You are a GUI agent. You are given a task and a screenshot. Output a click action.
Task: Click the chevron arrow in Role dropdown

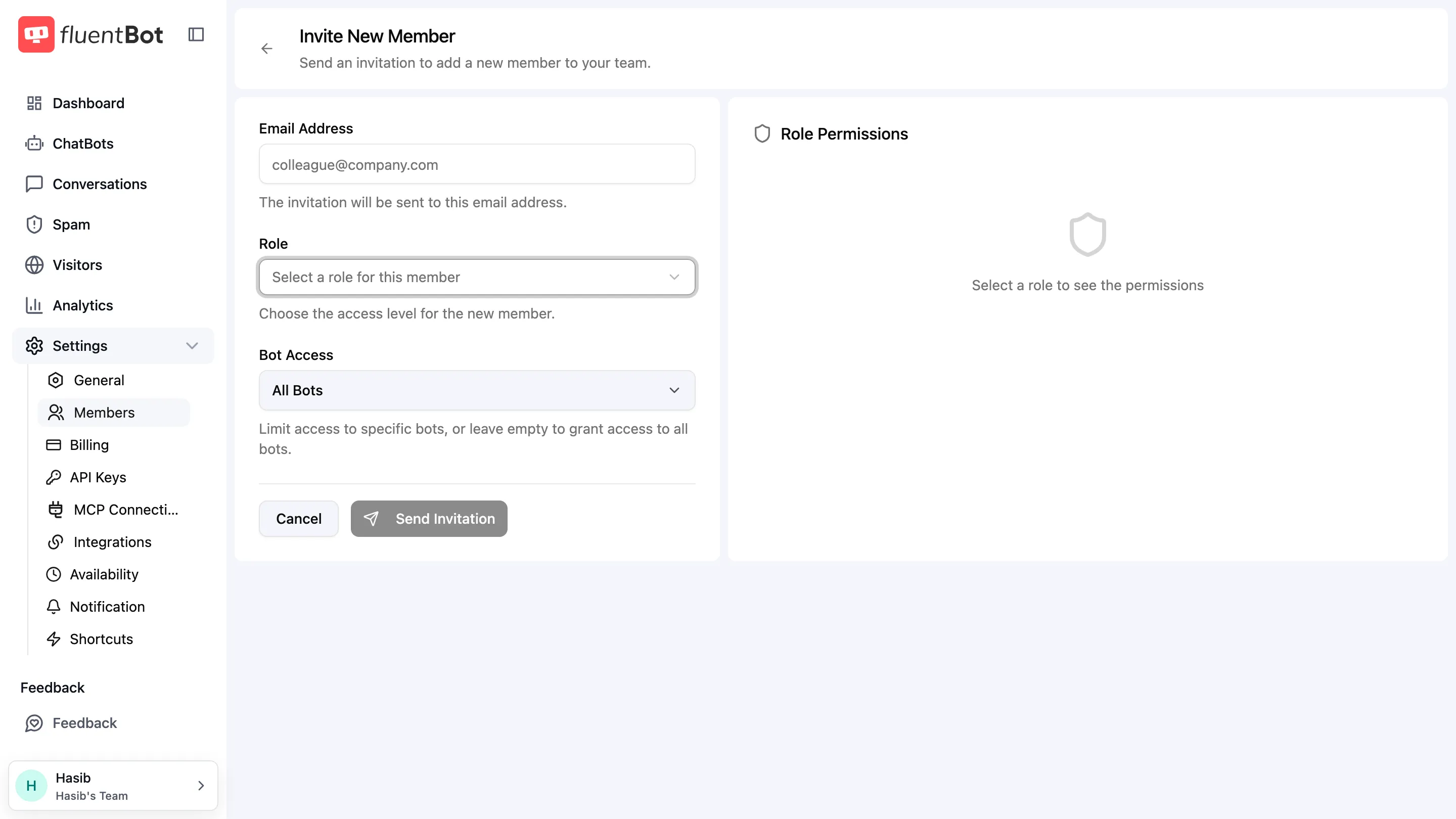pyautogui.click(x=674, y=277)
